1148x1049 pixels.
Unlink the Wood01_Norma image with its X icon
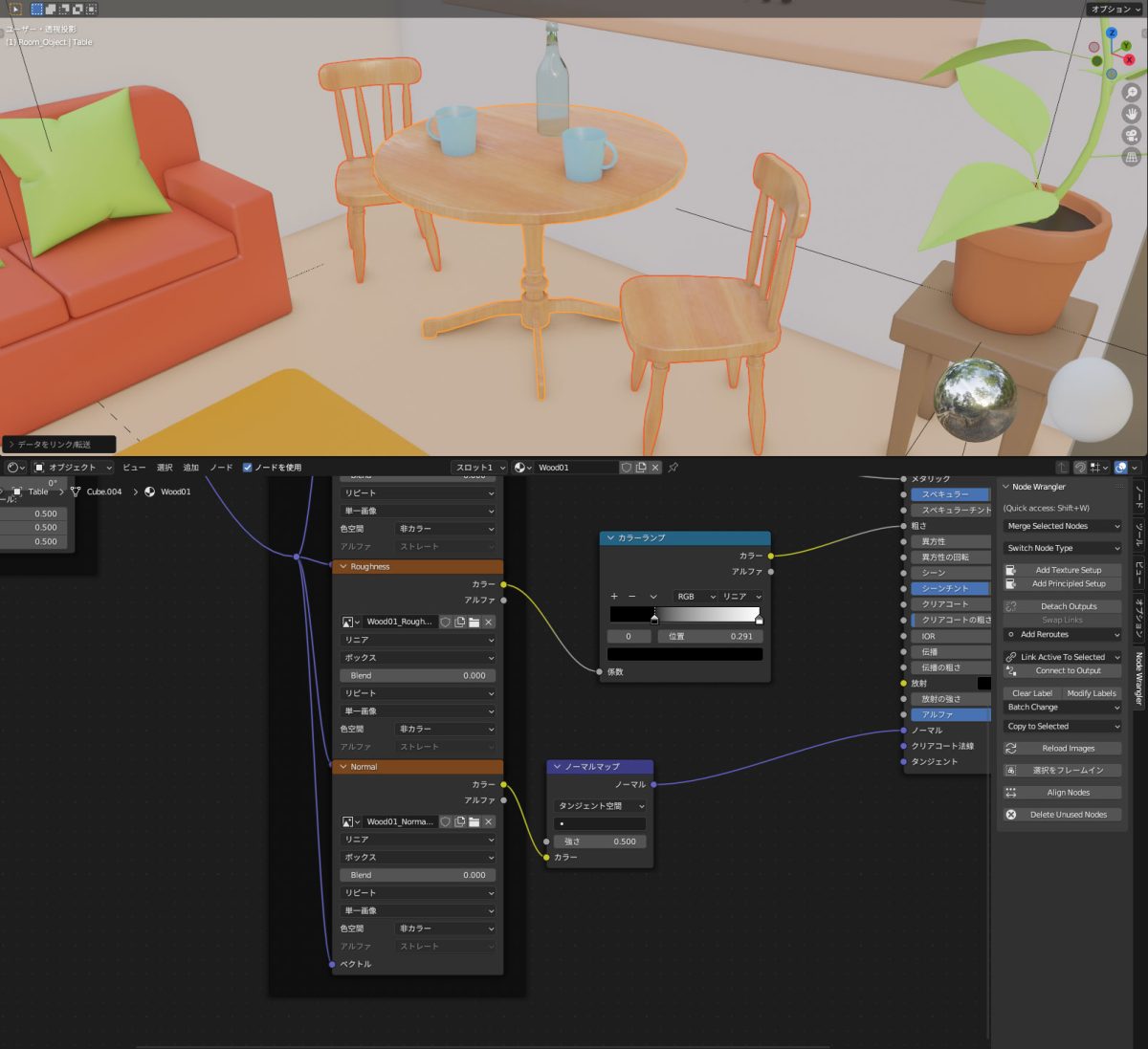(489, 821)
